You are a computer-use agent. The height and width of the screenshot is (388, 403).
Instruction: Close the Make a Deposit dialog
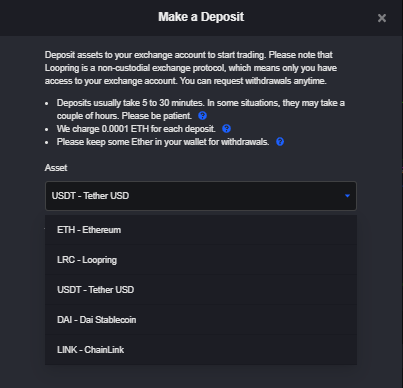(x=382, y=18)
